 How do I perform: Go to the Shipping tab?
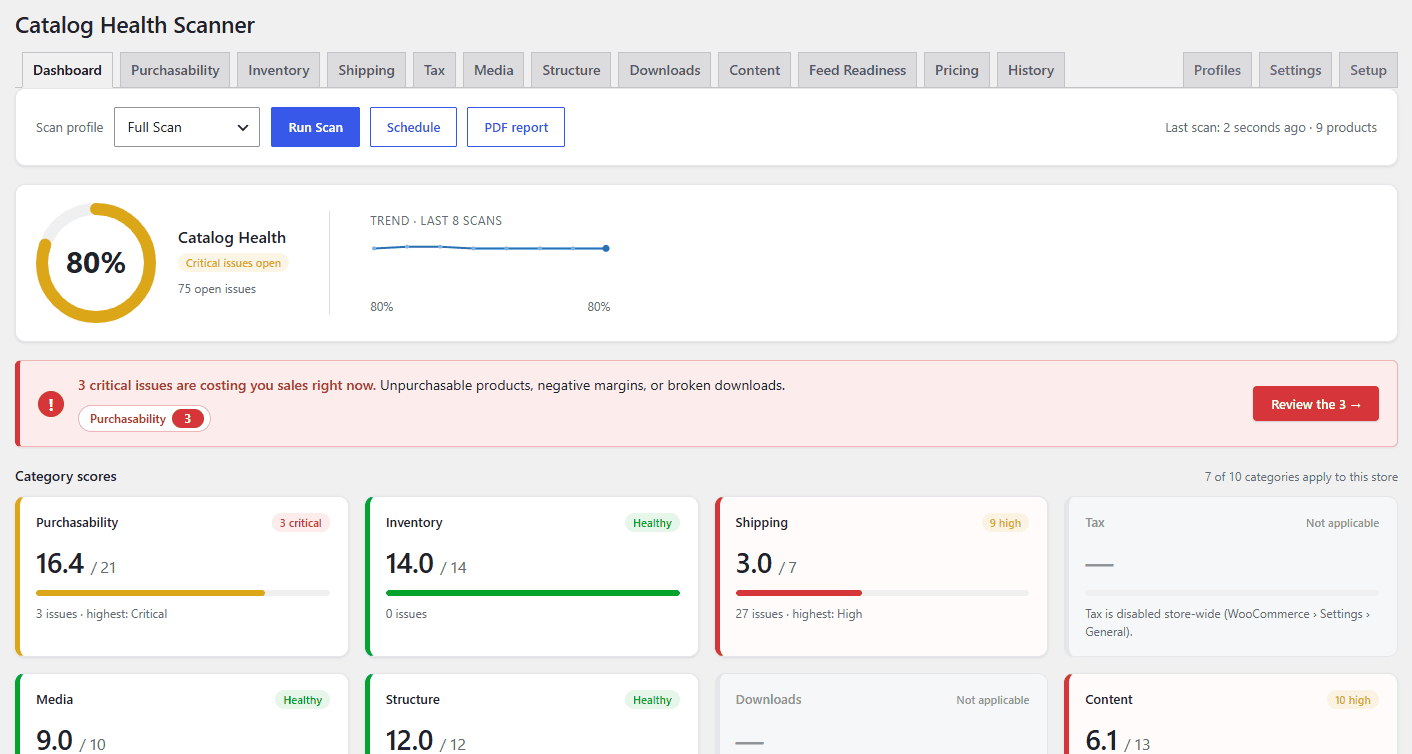[x=366, y=70]
